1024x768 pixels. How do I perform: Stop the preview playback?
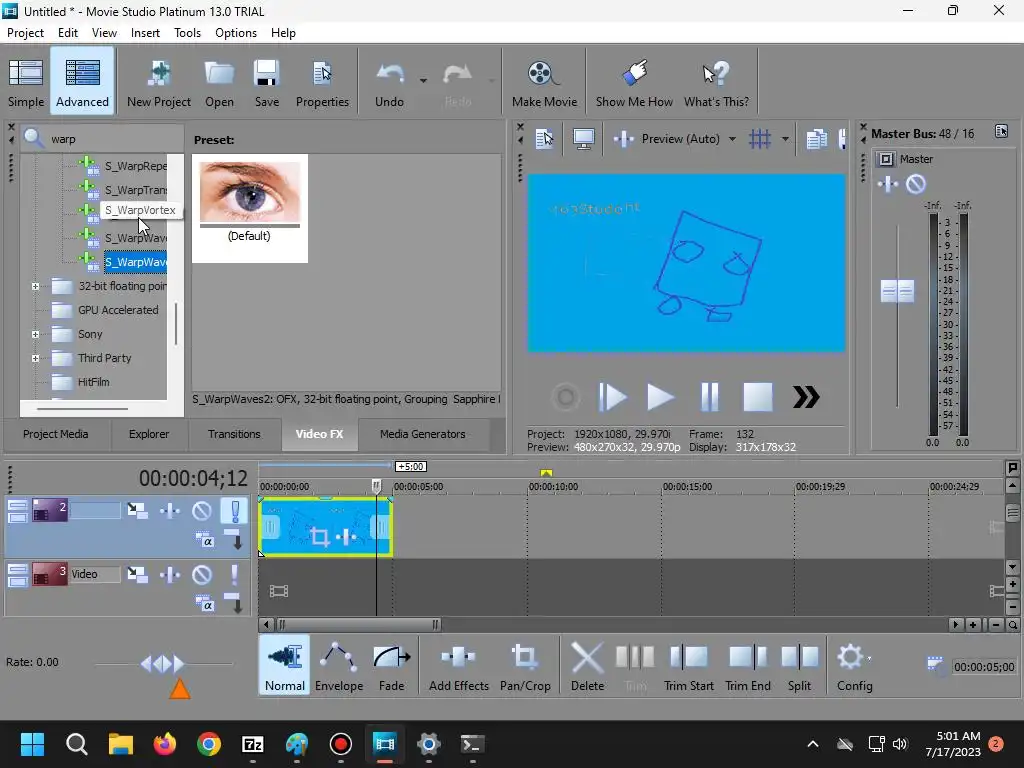(758, 396)
